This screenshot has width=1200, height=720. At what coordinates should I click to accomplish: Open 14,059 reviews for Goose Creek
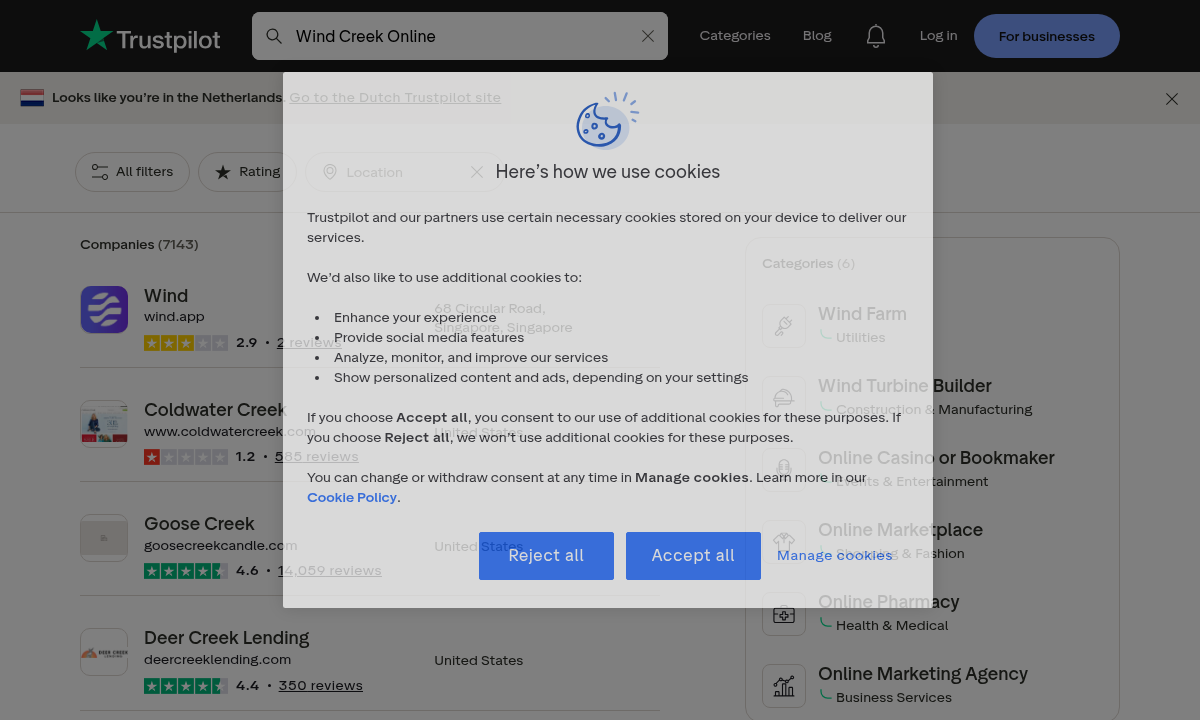click(329, 571)
